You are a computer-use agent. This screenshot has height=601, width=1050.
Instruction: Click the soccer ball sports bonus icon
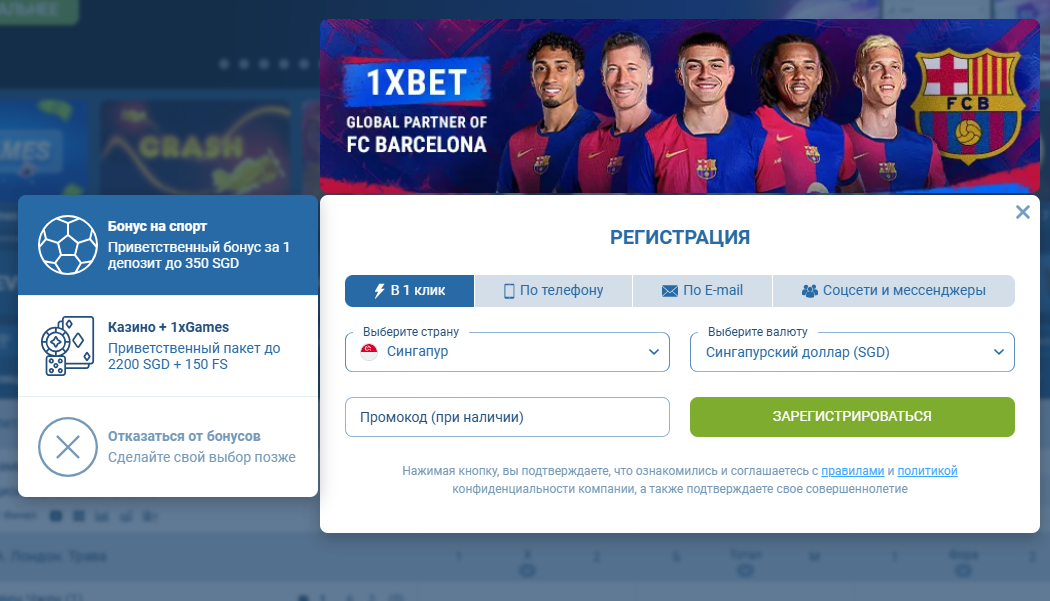pos(68,245)
